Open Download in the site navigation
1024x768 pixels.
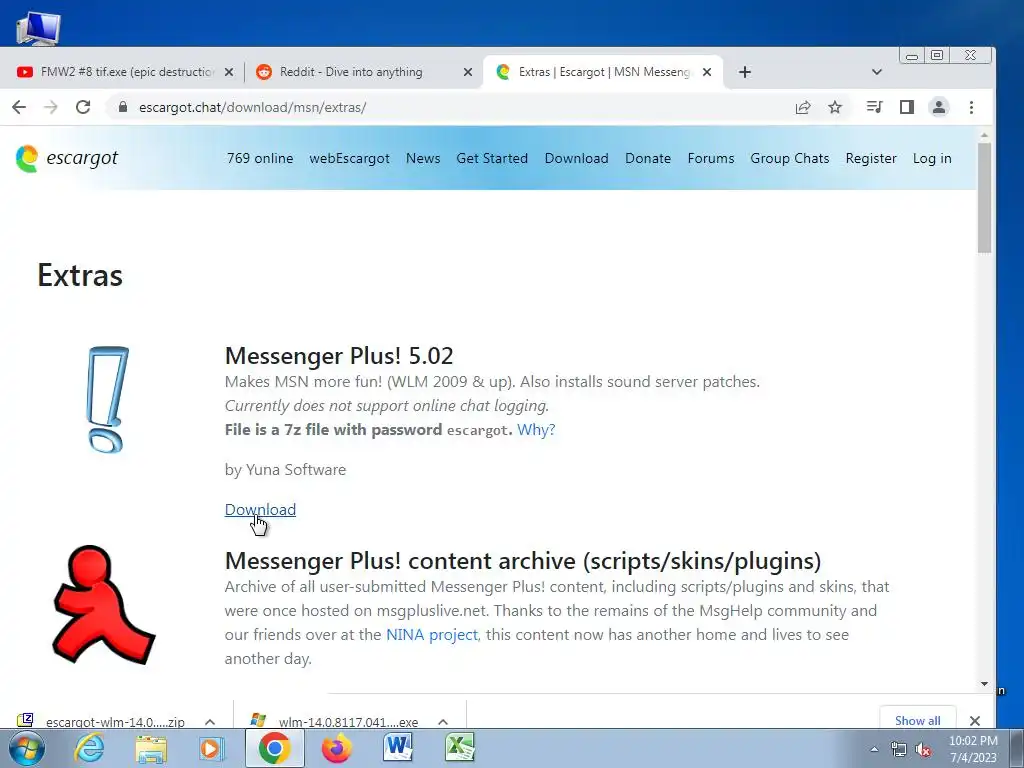point(577,158)
